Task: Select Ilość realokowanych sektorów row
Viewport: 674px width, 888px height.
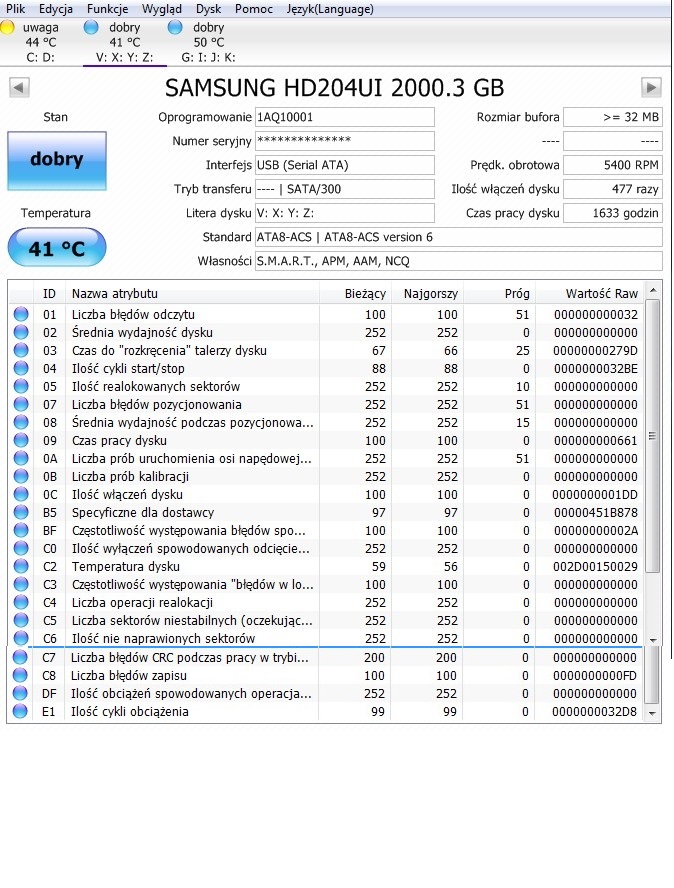Action: (x=326, y=387)
